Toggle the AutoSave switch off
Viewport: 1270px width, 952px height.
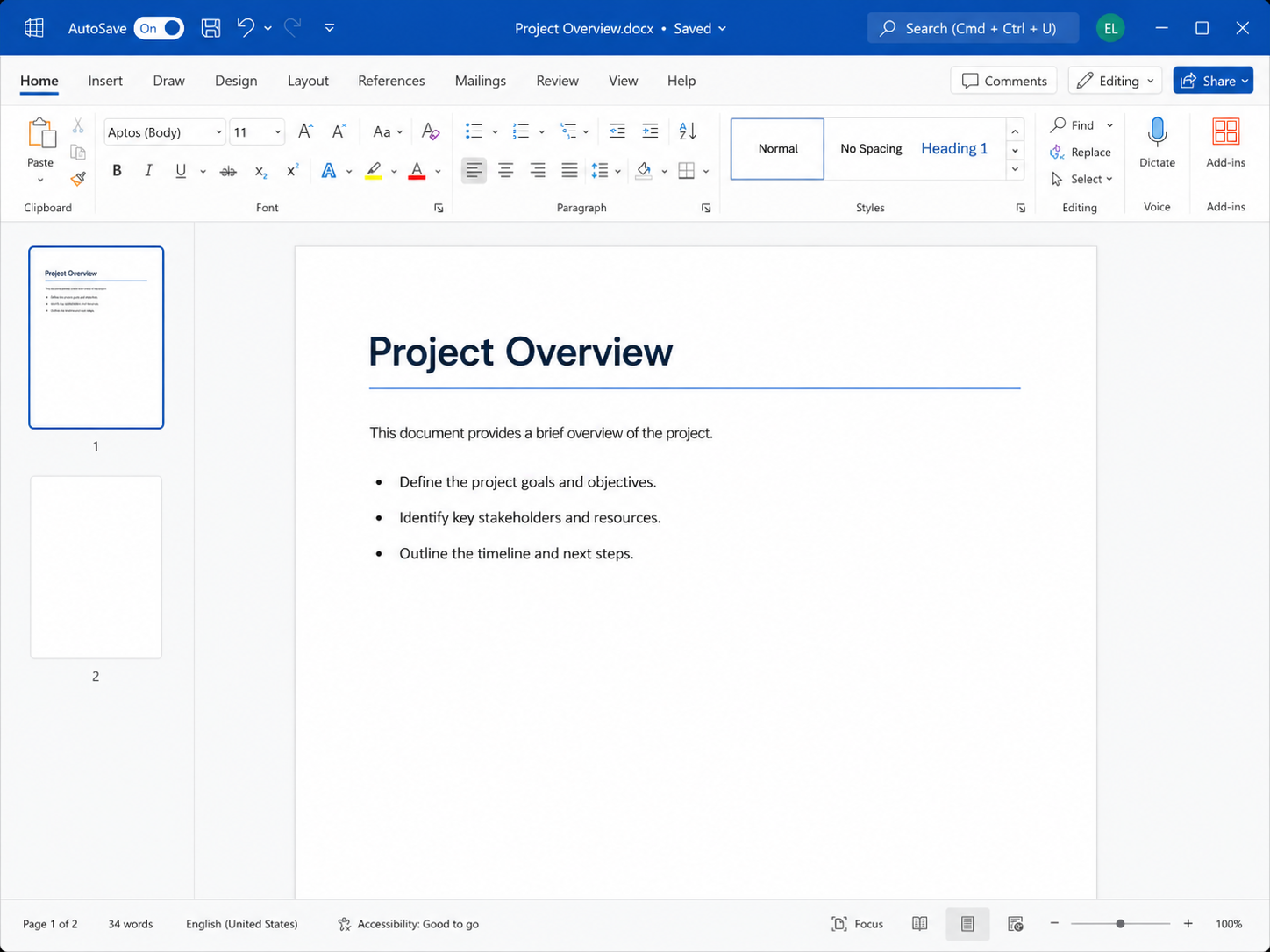pos(159,28)
